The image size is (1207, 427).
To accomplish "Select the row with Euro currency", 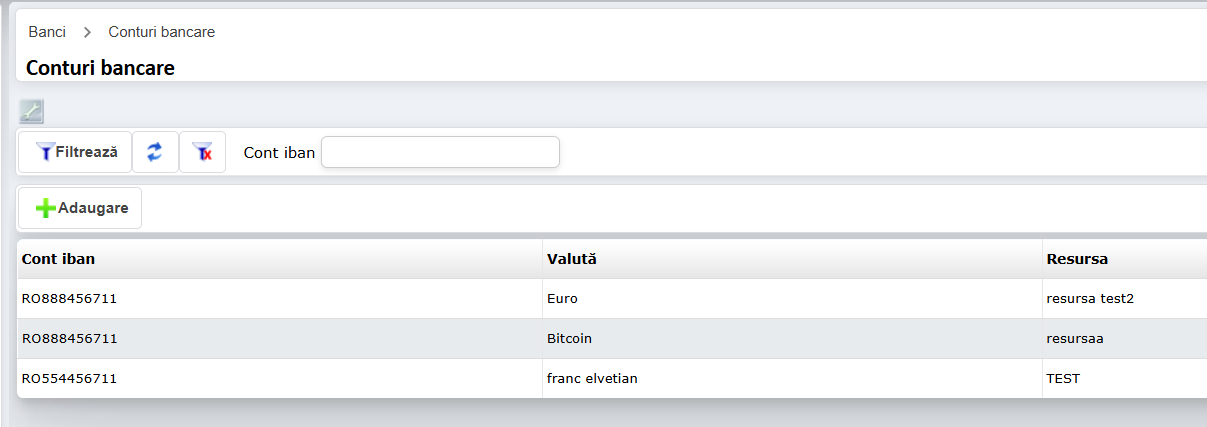I will (562, 298).
